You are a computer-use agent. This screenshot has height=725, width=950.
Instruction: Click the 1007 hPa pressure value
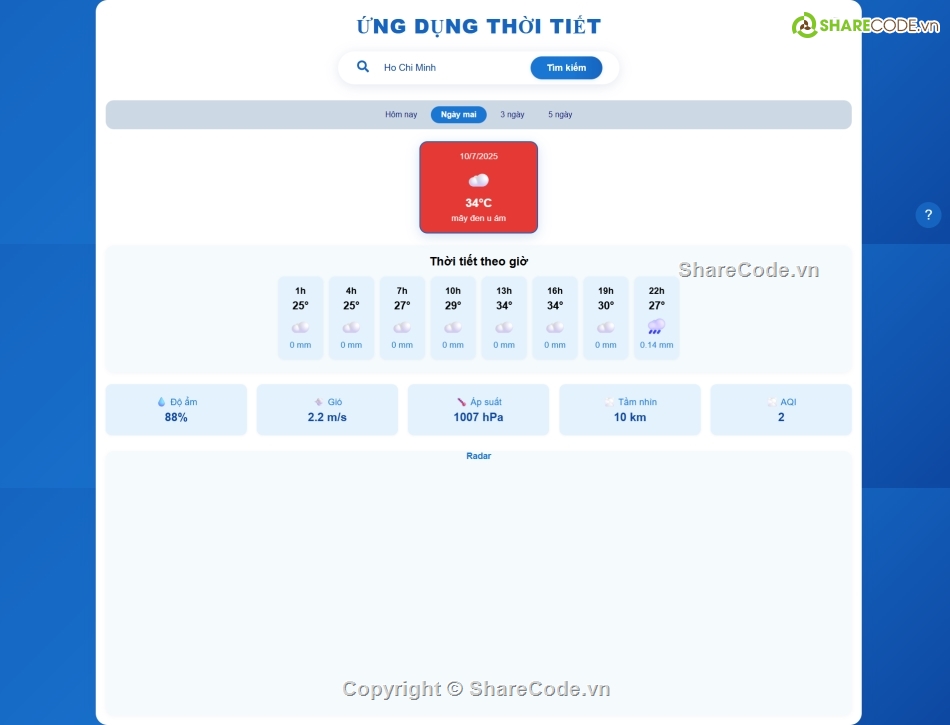479,417
